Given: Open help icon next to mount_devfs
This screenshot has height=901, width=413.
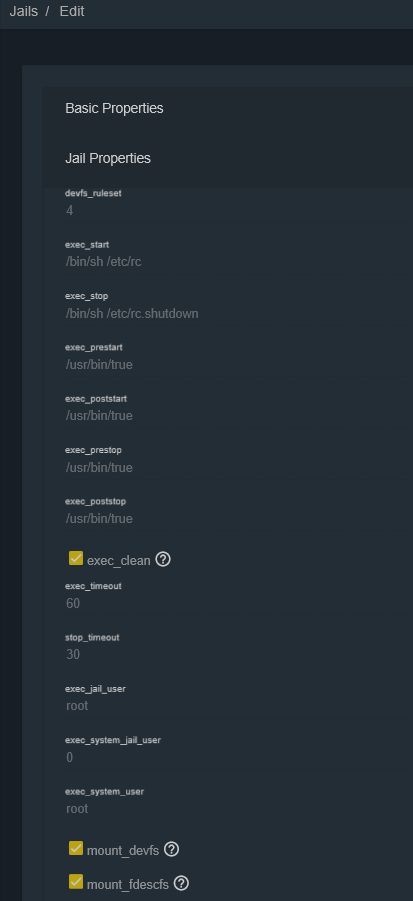Looking at the screenshot, I should (171, 849).
